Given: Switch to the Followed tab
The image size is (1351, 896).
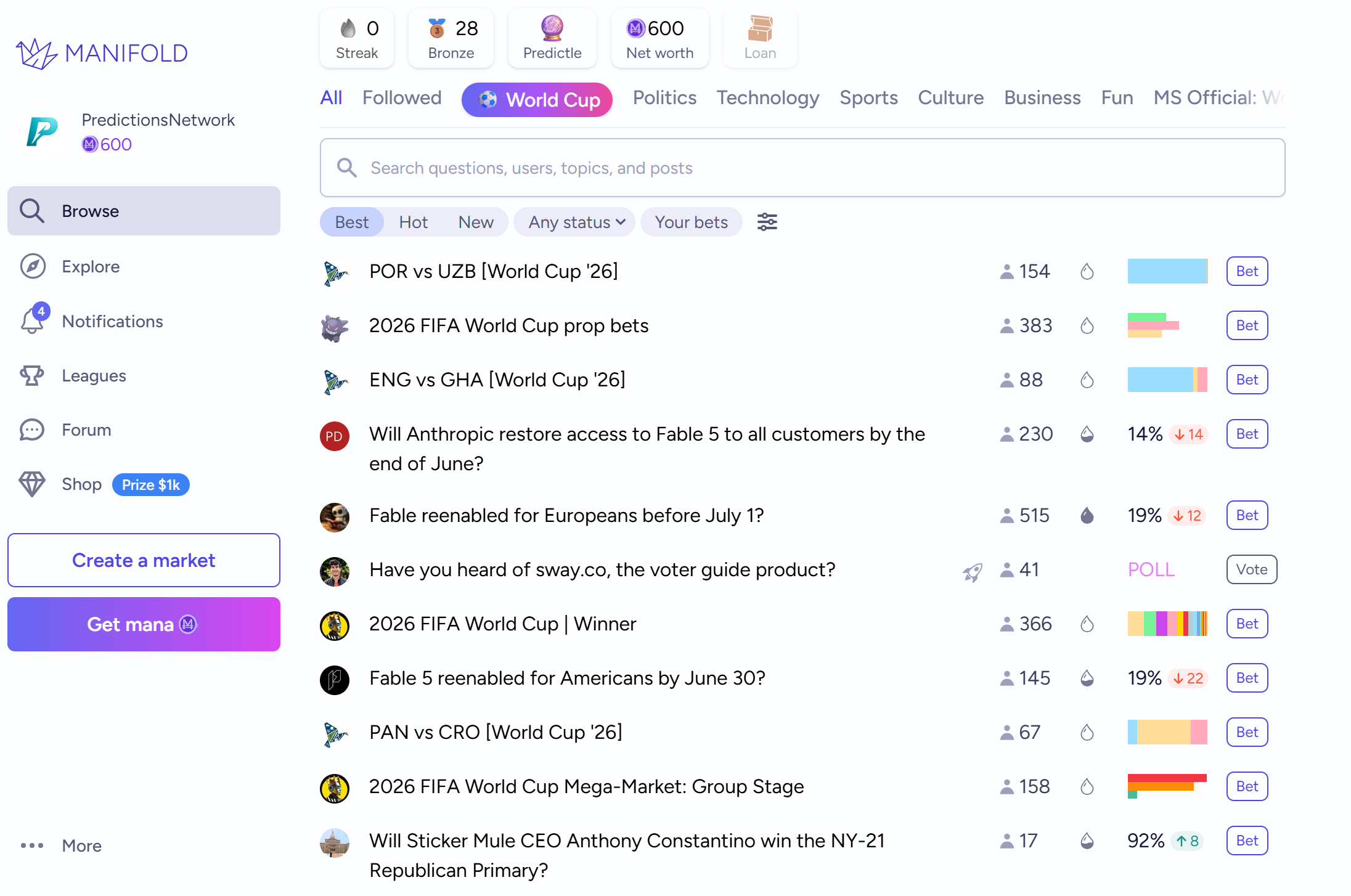Looking at the screenshot, I should [402, 97].
